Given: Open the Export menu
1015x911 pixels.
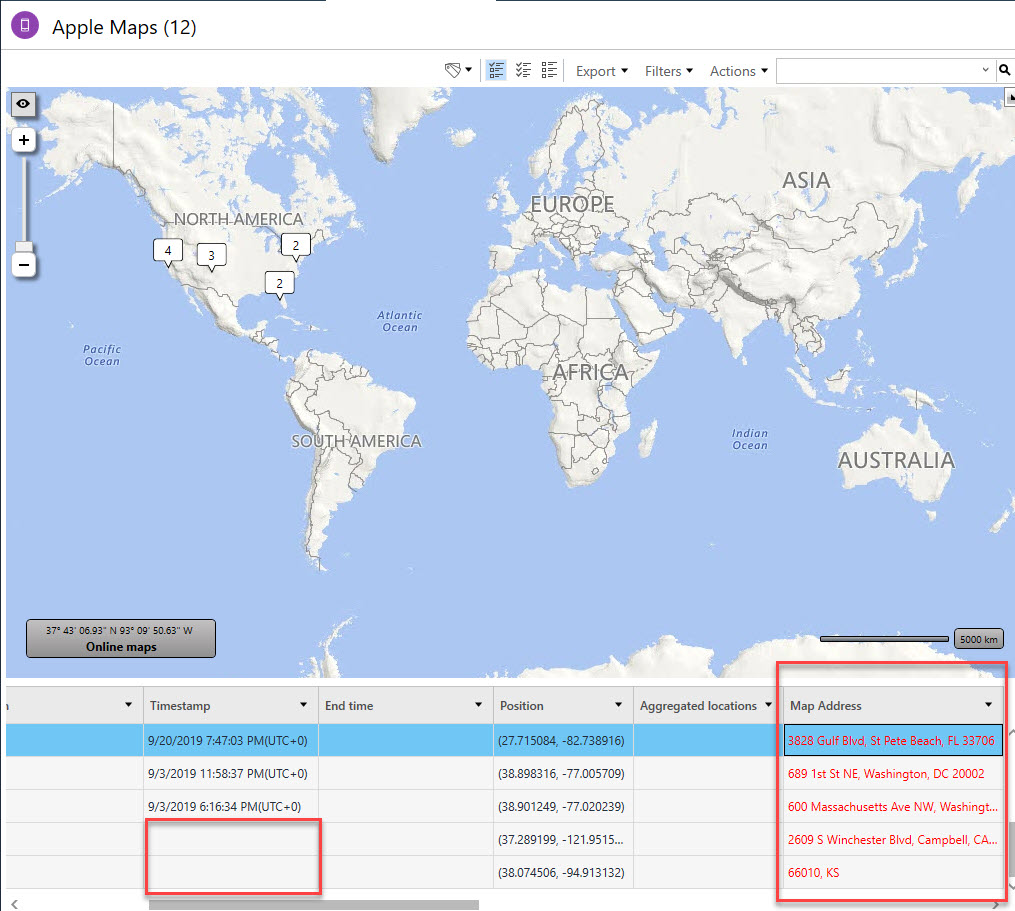Looking at the screenshot, I should tap(601, 71).
